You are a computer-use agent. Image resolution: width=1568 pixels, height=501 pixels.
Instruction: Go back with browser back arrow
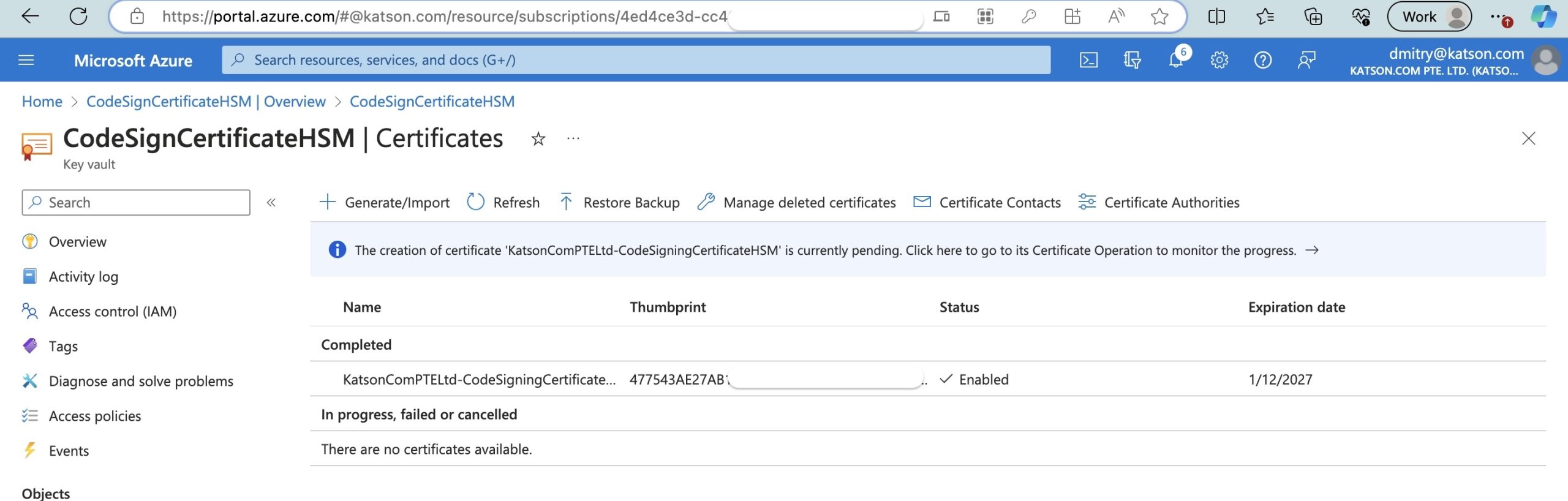[30, 17]
